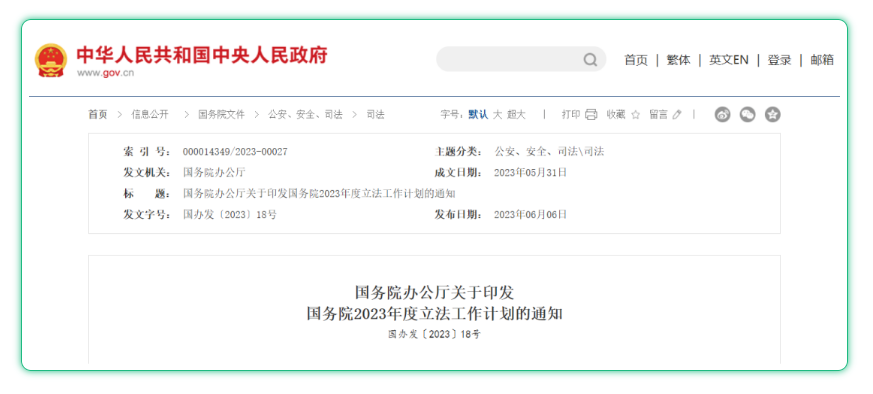Share via the Weibo icon
Image resolution: width=873 pixels, height=394 pixels.
click(x=723, y=115)
